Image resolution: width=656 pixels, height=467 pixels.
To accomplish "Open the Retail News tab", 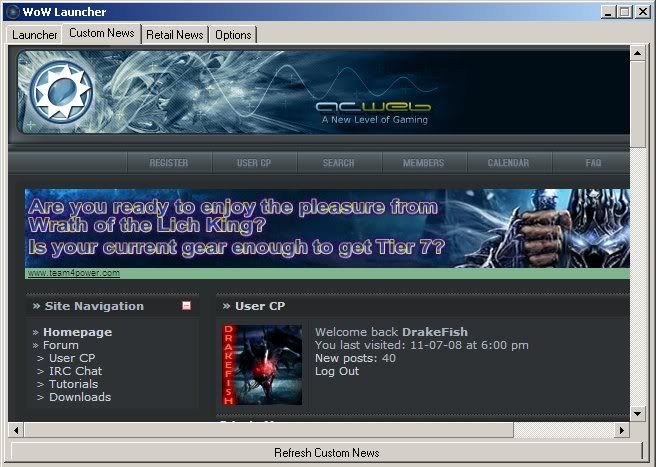I will (x=174, y=35).
